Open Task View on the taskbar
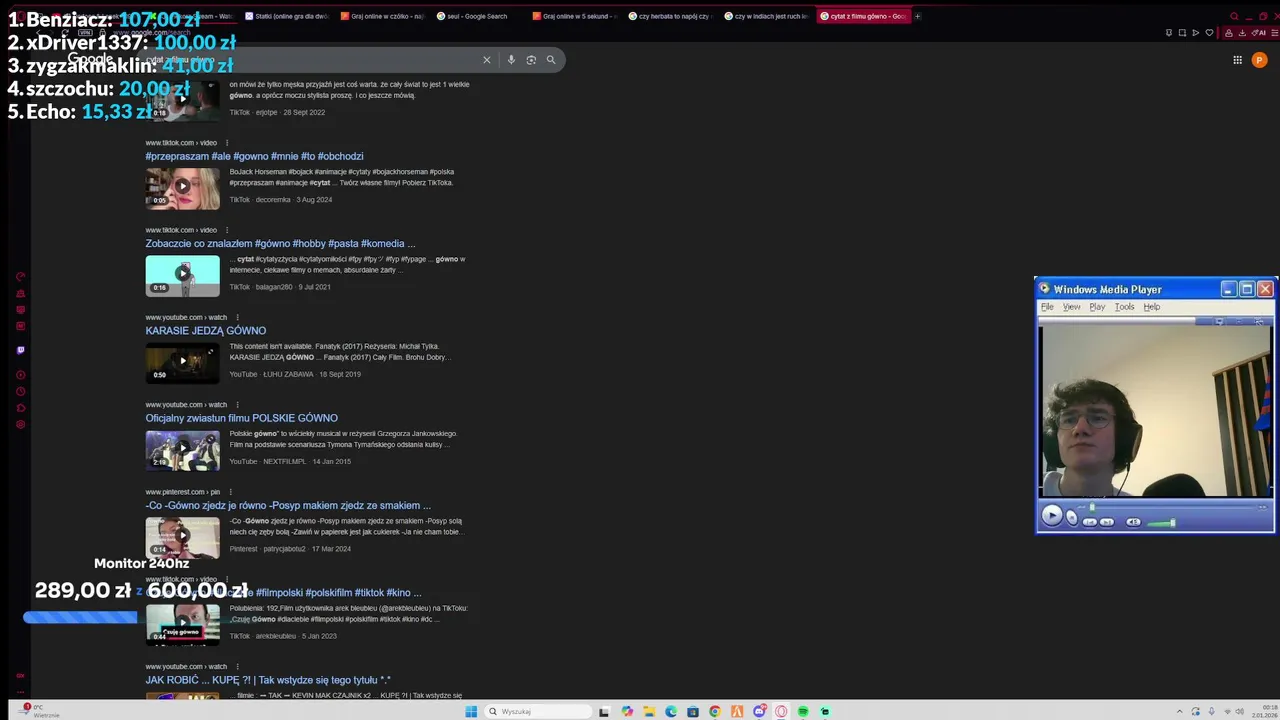 pyautogui.click(x=604, y=712)
